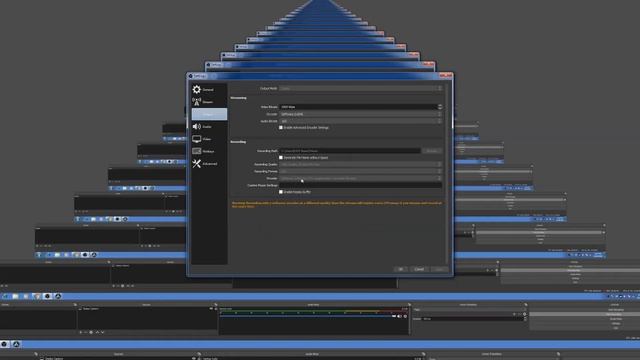Step the Video Bitrate spinner arrows

[440, 107]
